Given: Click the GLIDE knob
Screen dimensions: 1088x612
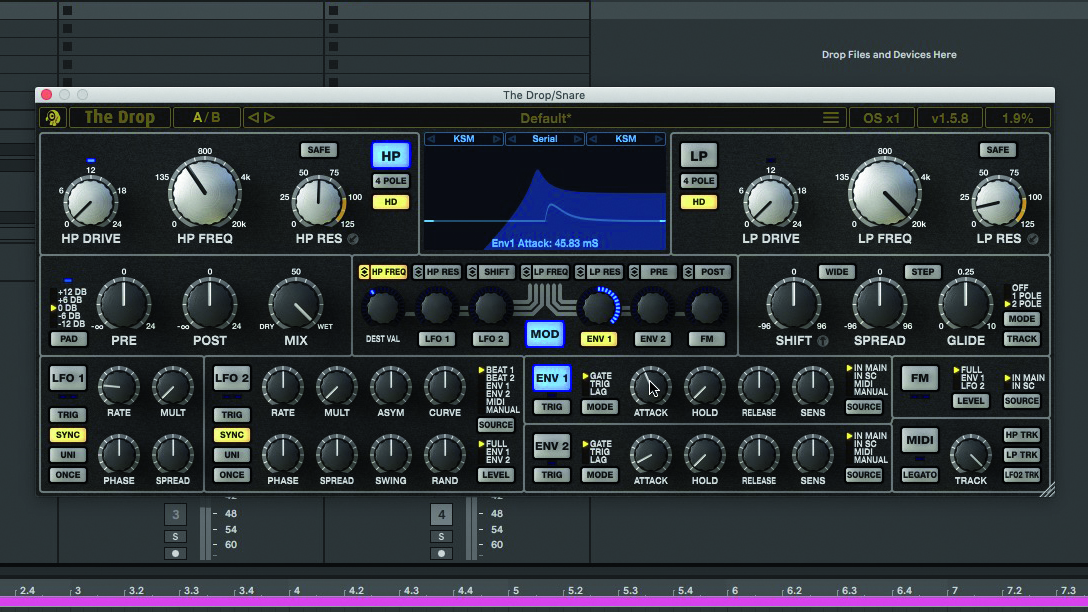Looking at the screenshot, I should click(965, 305).
